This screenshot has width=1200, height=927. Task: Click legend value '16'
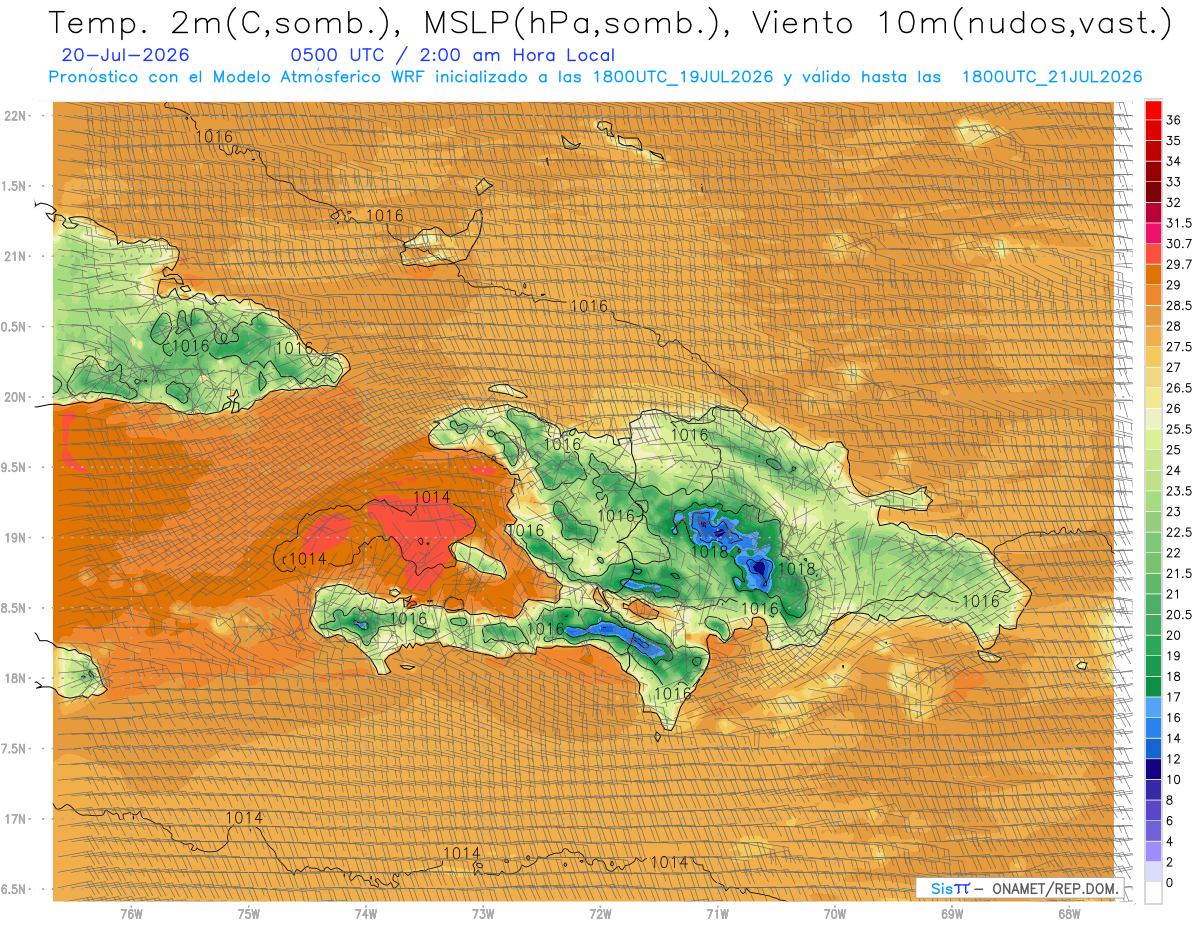tap(1174, 717)
